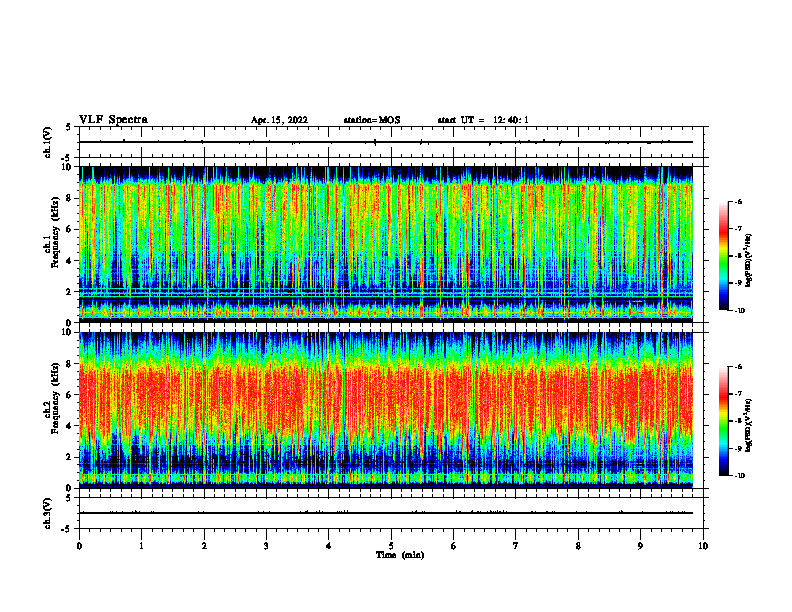Click the log(PSD) label beside ch.2 color bar
Screen dimensions: 792x612
749,425
